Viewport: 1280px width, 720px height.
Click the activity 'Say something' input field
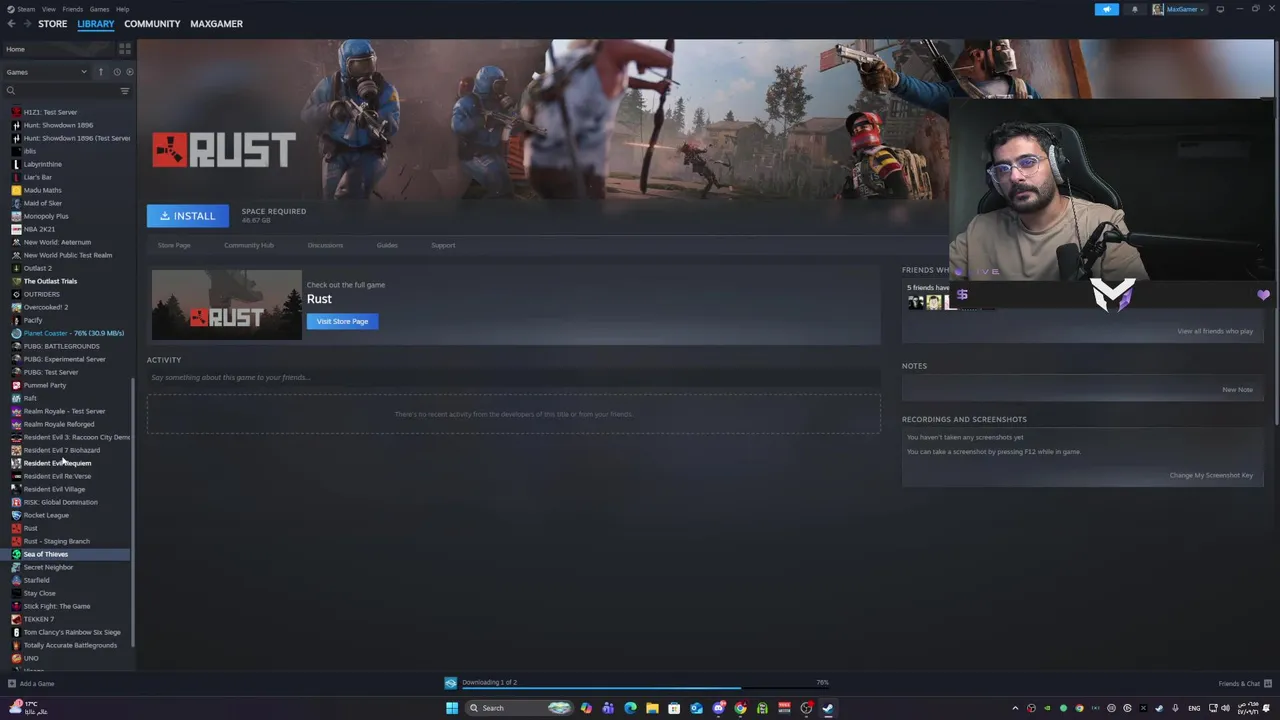[514, 377]
